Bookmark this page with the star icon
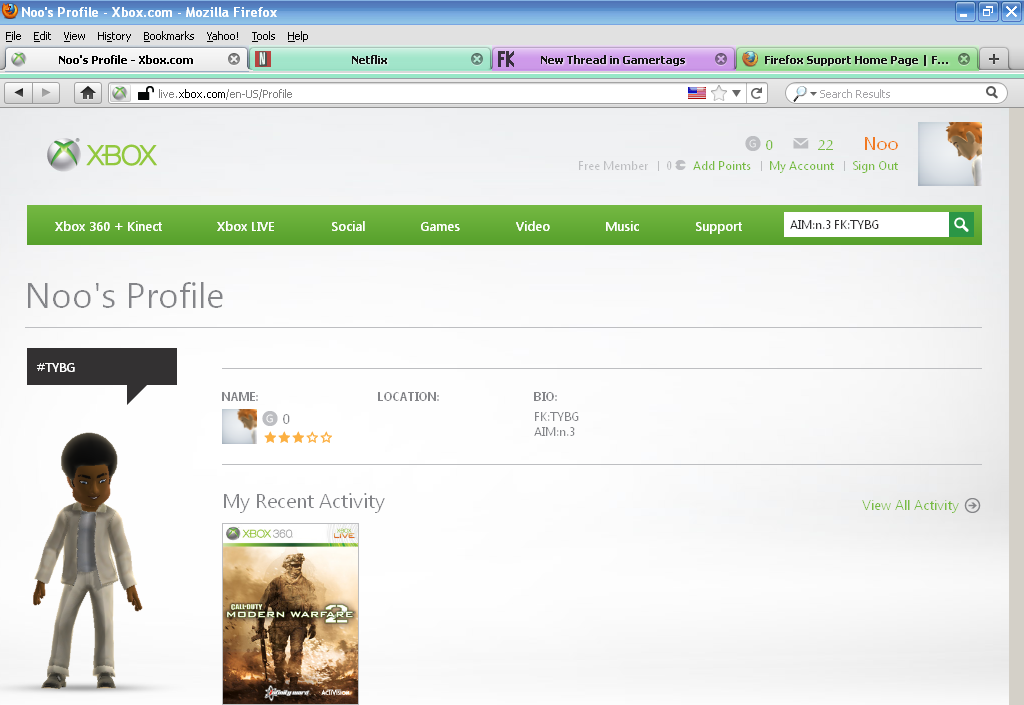1024x705 pixels. tap(718, 93)
